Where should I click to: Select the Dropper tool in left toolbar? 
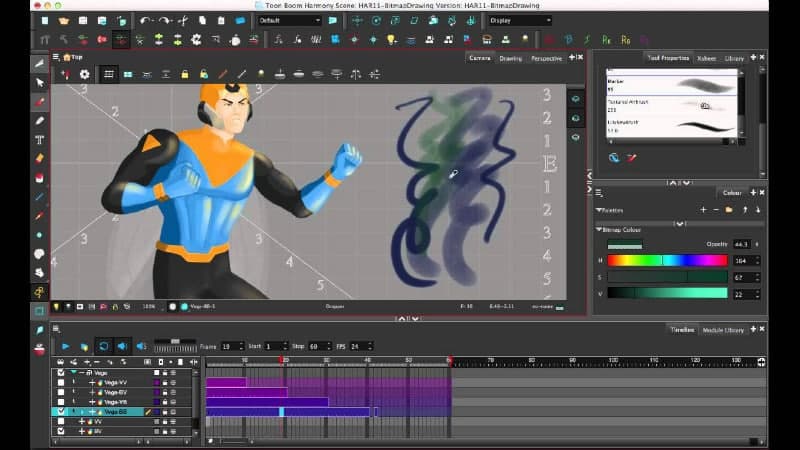tap(39, 216)
